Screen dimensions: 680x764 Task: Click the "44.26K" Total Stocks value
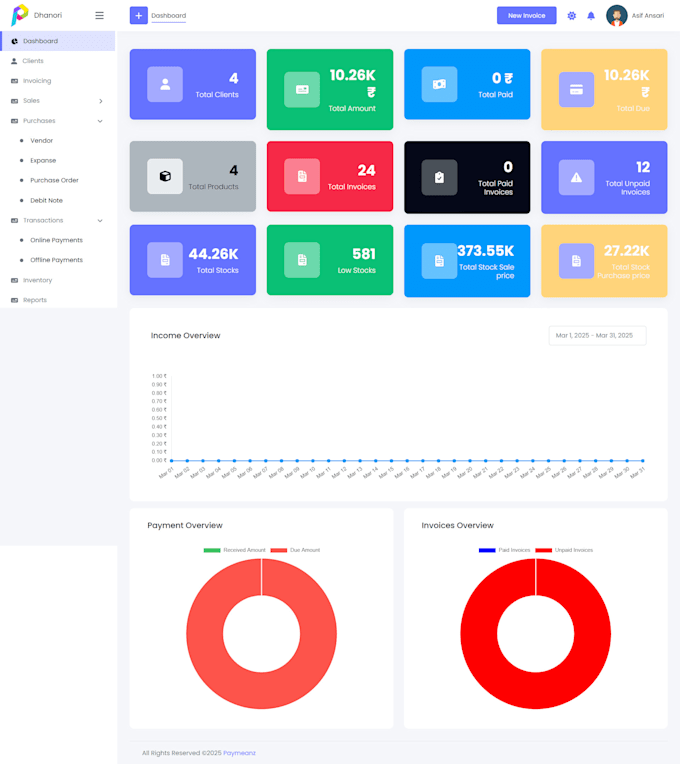pyautogui.click(x=213, y=254)
